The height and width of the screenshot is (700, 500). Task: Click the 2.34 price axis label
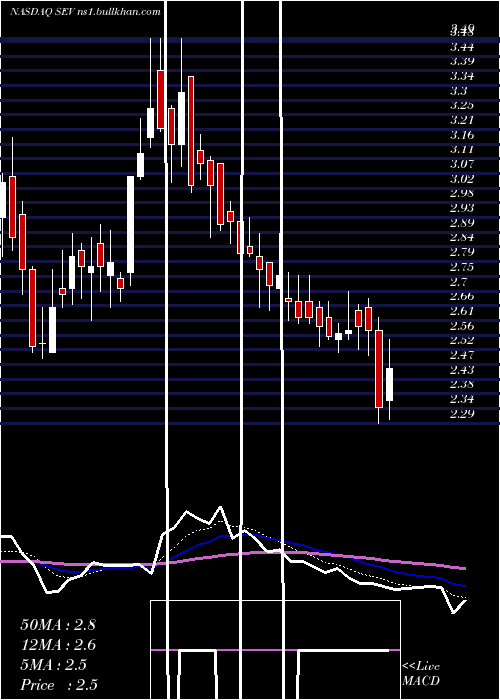point(462,398)
